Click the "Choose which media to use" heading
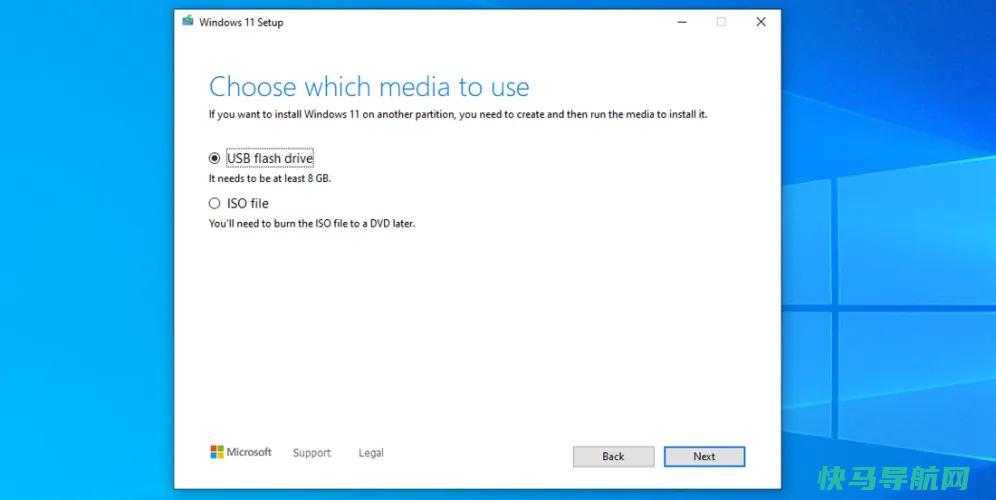The width and height of the screenshot is (996, 500). pyautogui.click(x=369, y=87)
